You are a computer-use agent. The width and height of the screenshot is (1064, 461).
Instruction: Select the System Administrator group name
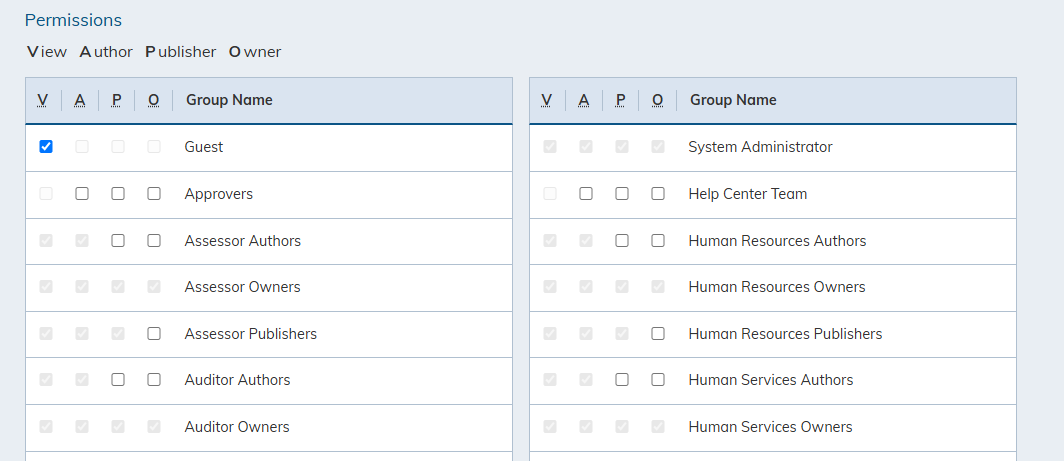(760, 147)
